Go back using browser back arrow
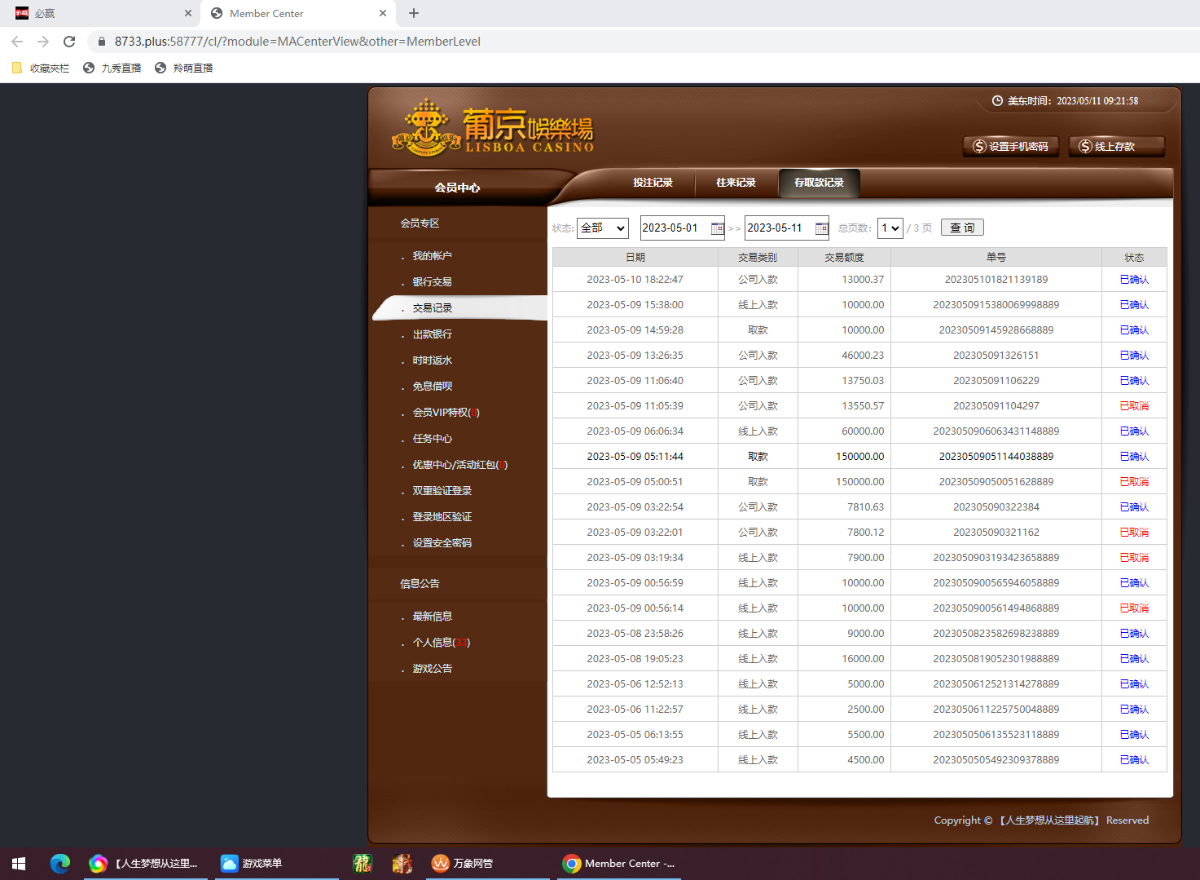The image size is (1200, 880). tap(17, 41)
